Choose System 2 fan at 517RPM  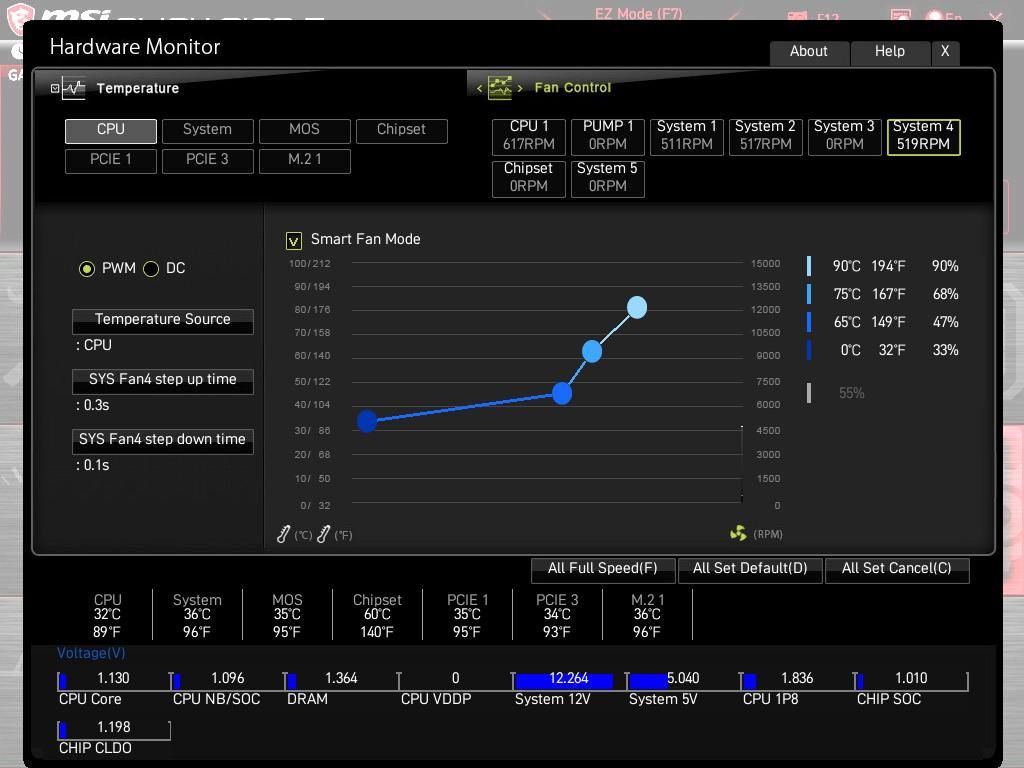[765, 136]
